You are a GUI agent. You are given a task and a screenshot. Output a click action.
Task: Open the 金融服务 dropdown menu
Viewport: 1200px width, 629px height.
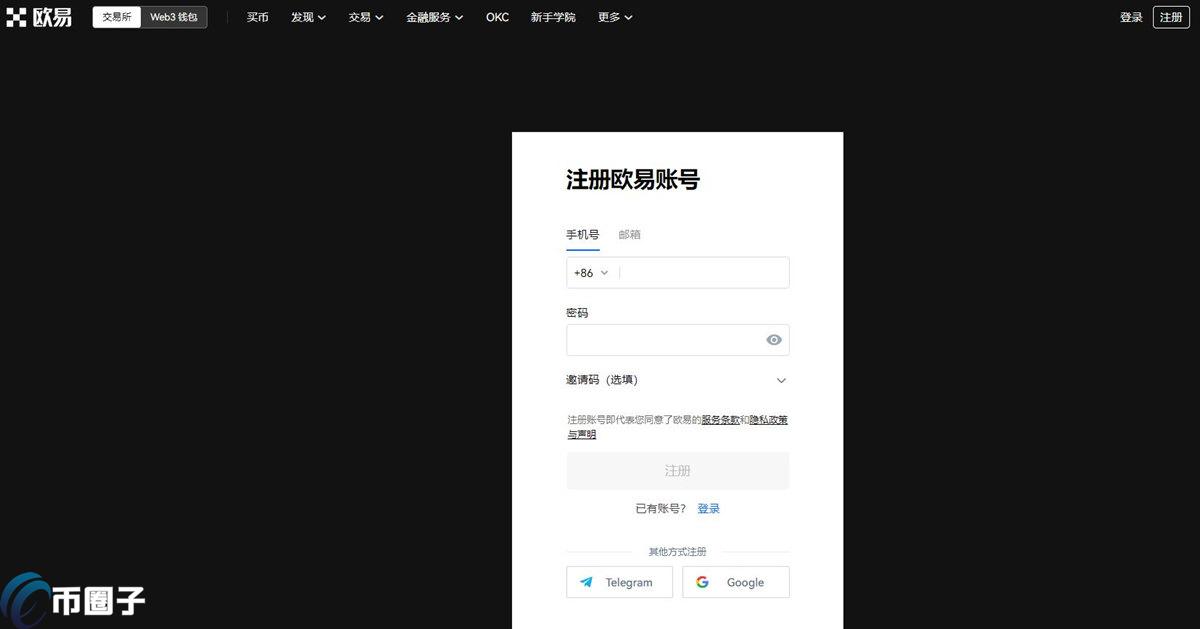[x=434, y=16]
